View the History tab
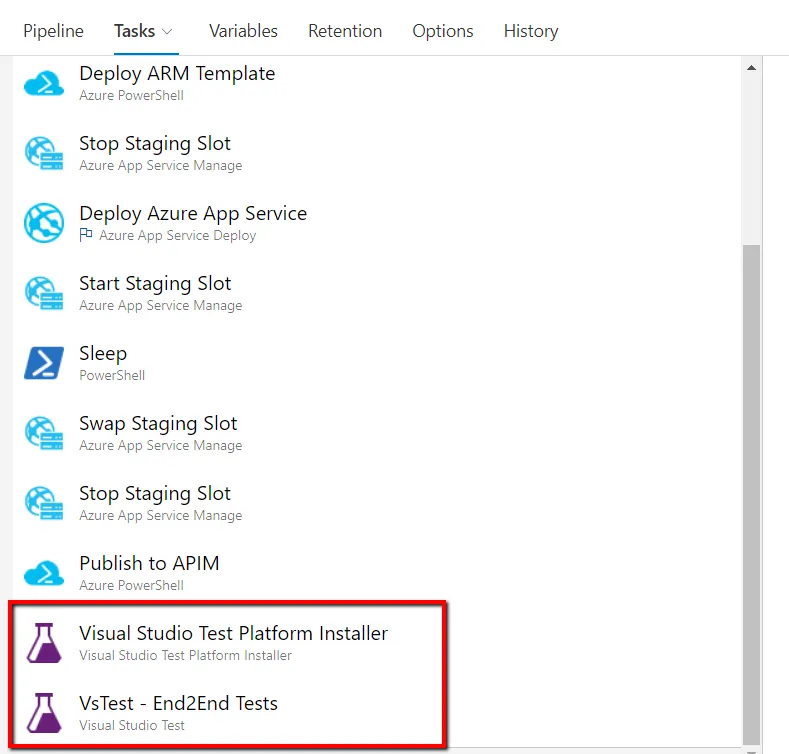 (x=531, y=31)
